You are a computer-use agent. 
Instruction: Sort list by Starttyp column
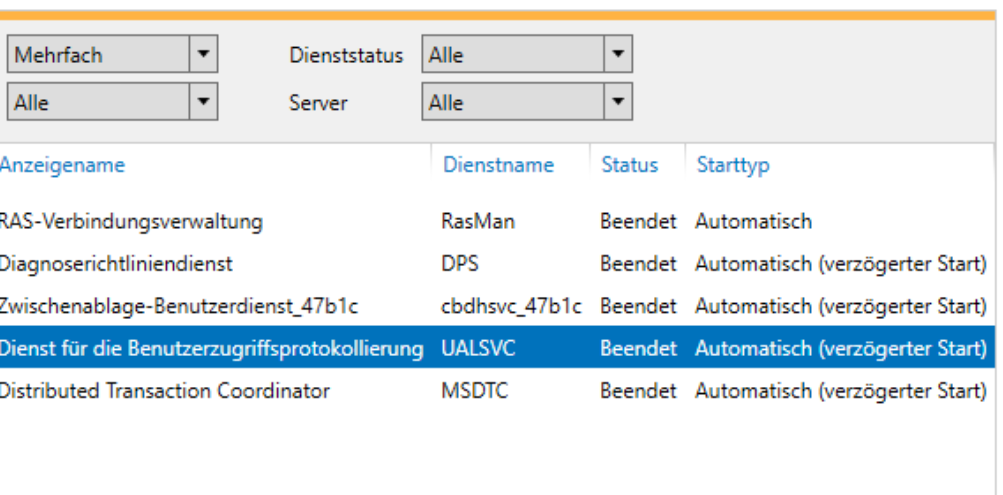click(733, 165)
